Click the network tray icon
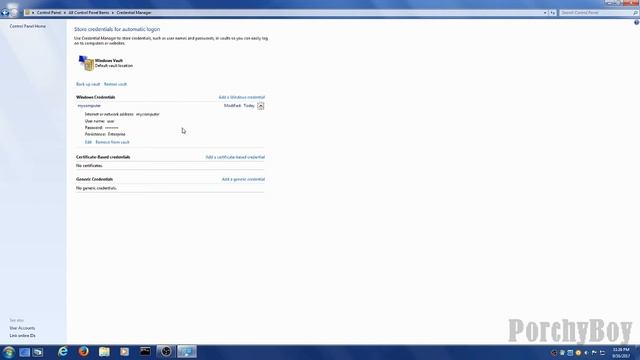Viewport: 640px width, 360px height. coord(602,353)
